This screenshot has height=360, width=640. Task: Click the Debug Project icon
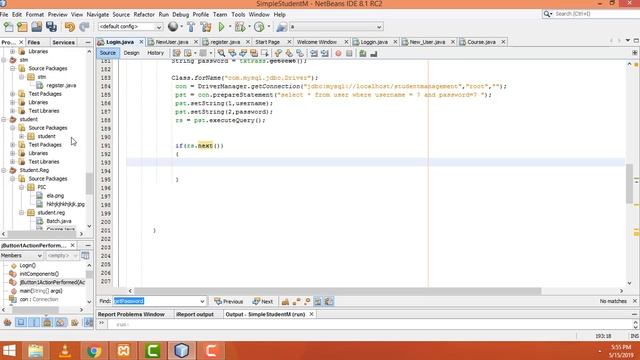[x=240, y=27]
